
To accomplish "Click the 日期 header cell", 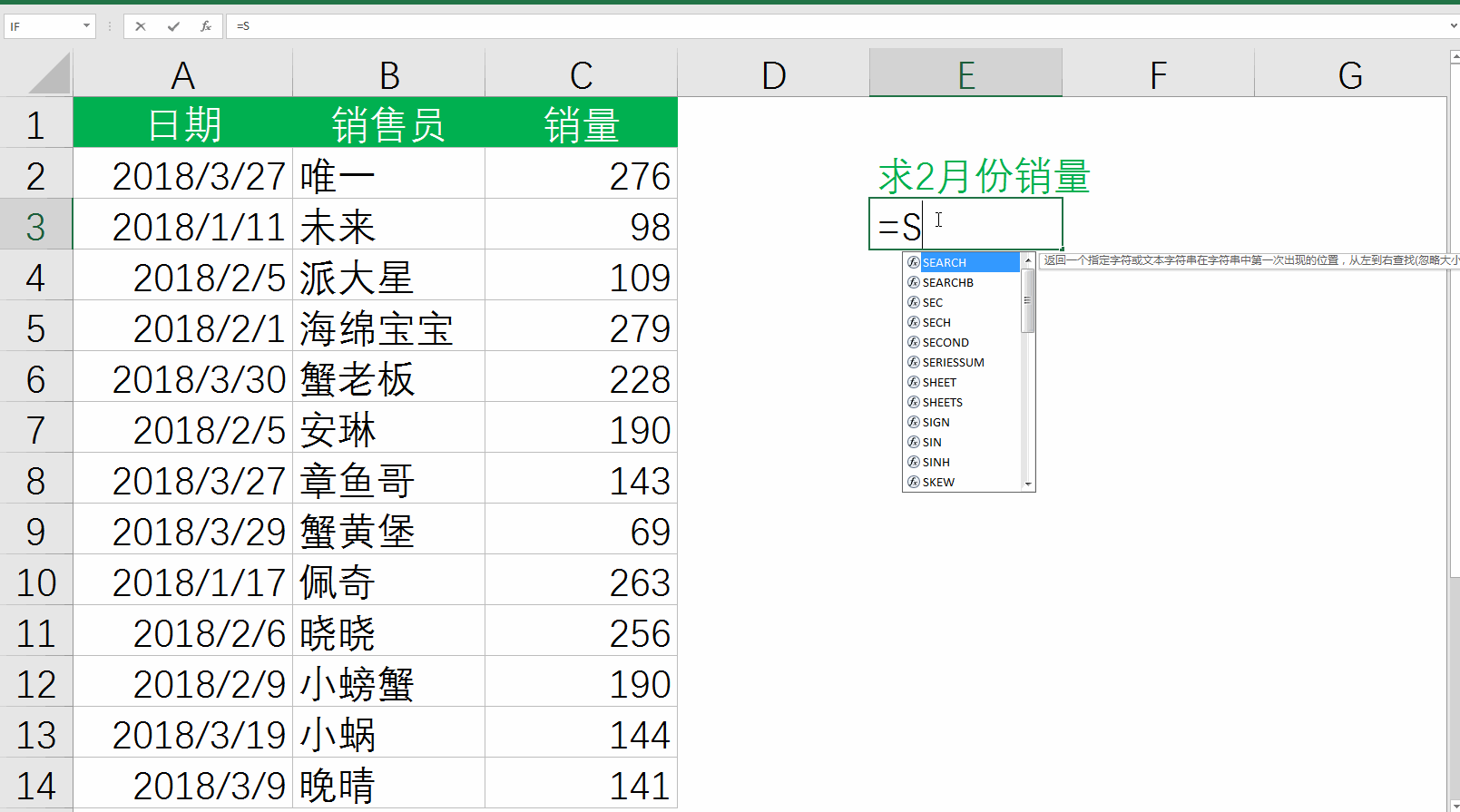I will tap(182, 122).
